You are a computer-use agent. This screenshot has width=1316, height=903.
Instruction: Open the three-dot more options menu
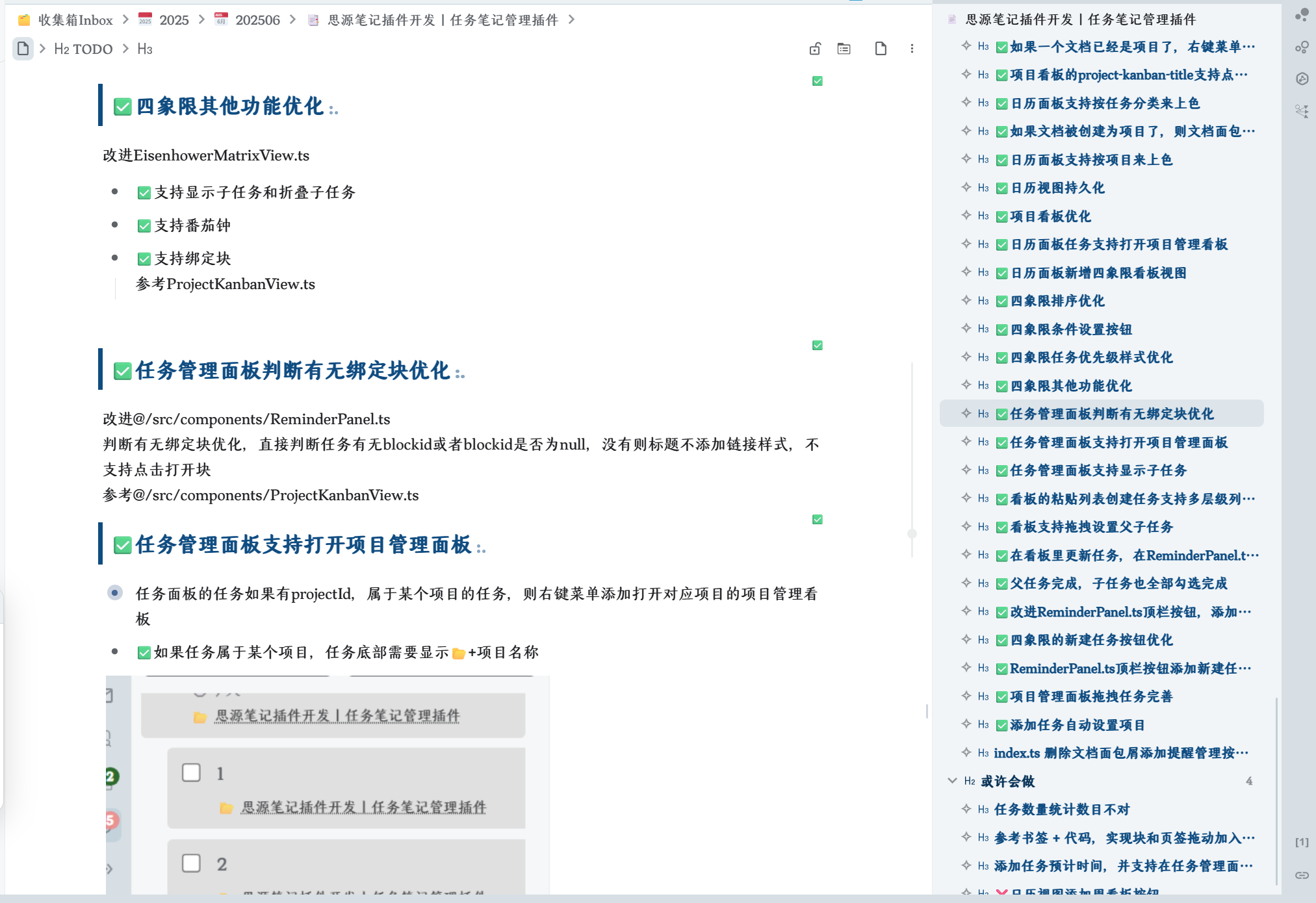coord(912,49)
